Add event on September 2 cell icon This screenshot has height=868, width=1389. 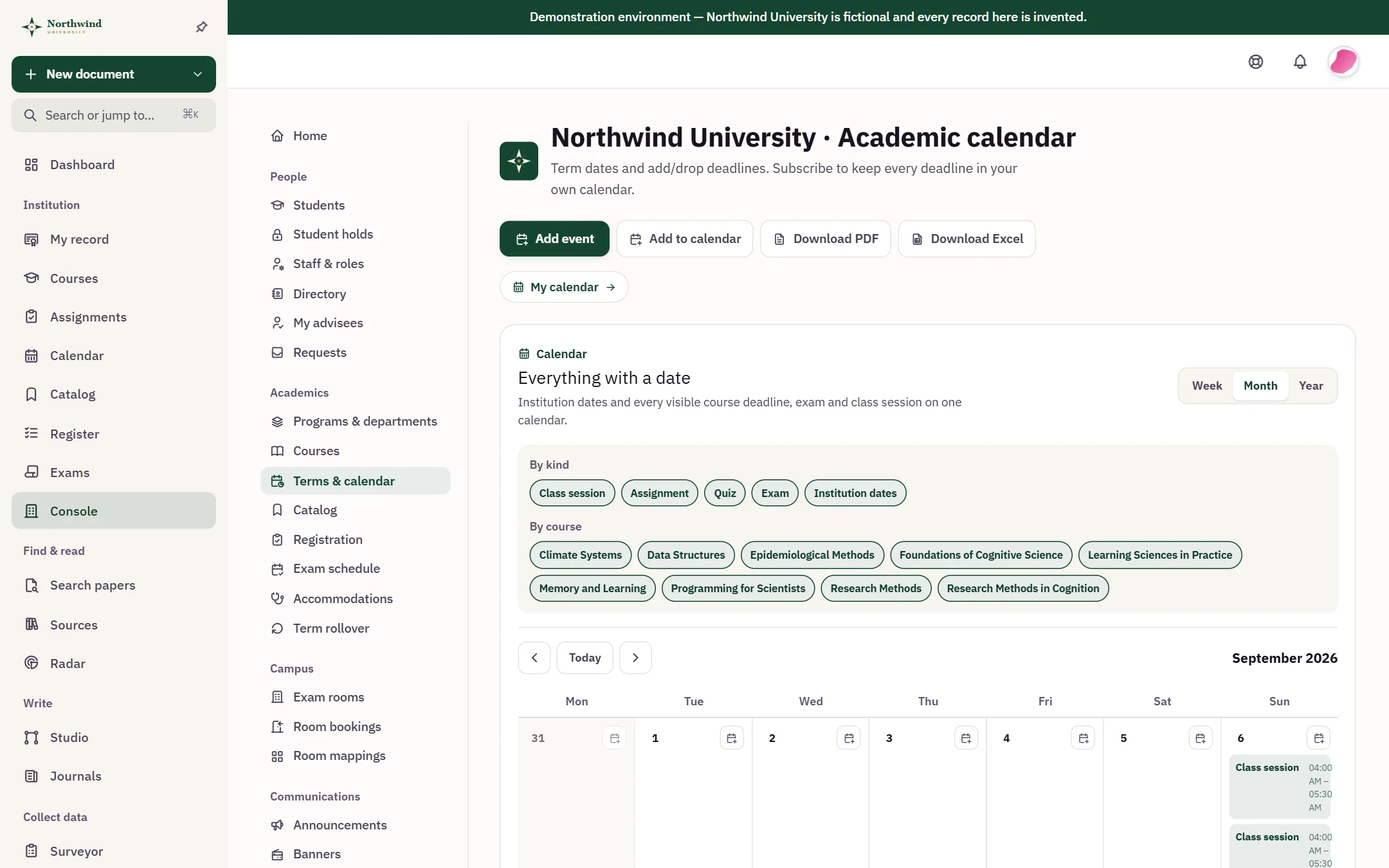849,738
